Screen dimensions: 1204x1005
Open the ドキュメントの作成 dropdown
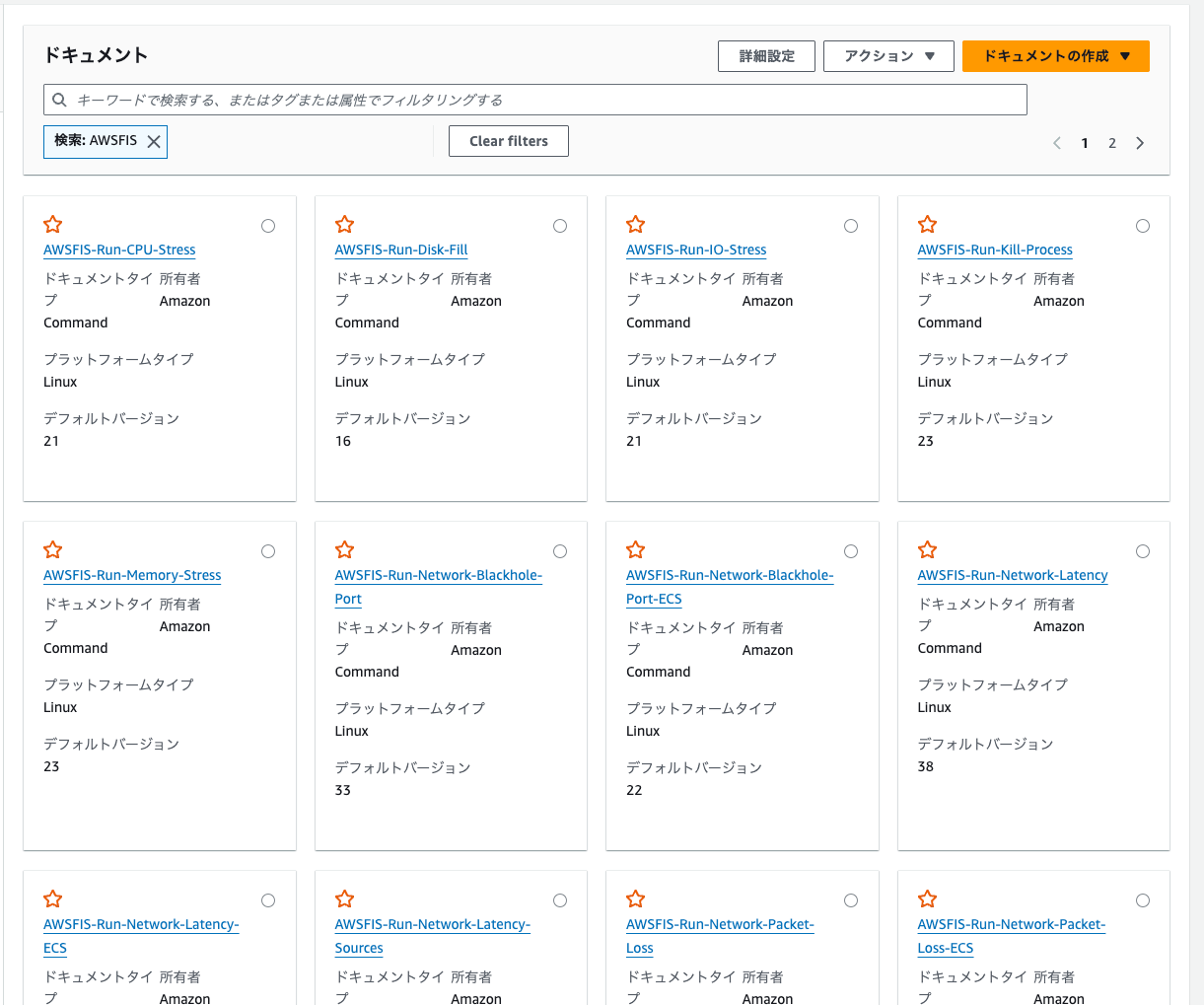point(1056,56)
